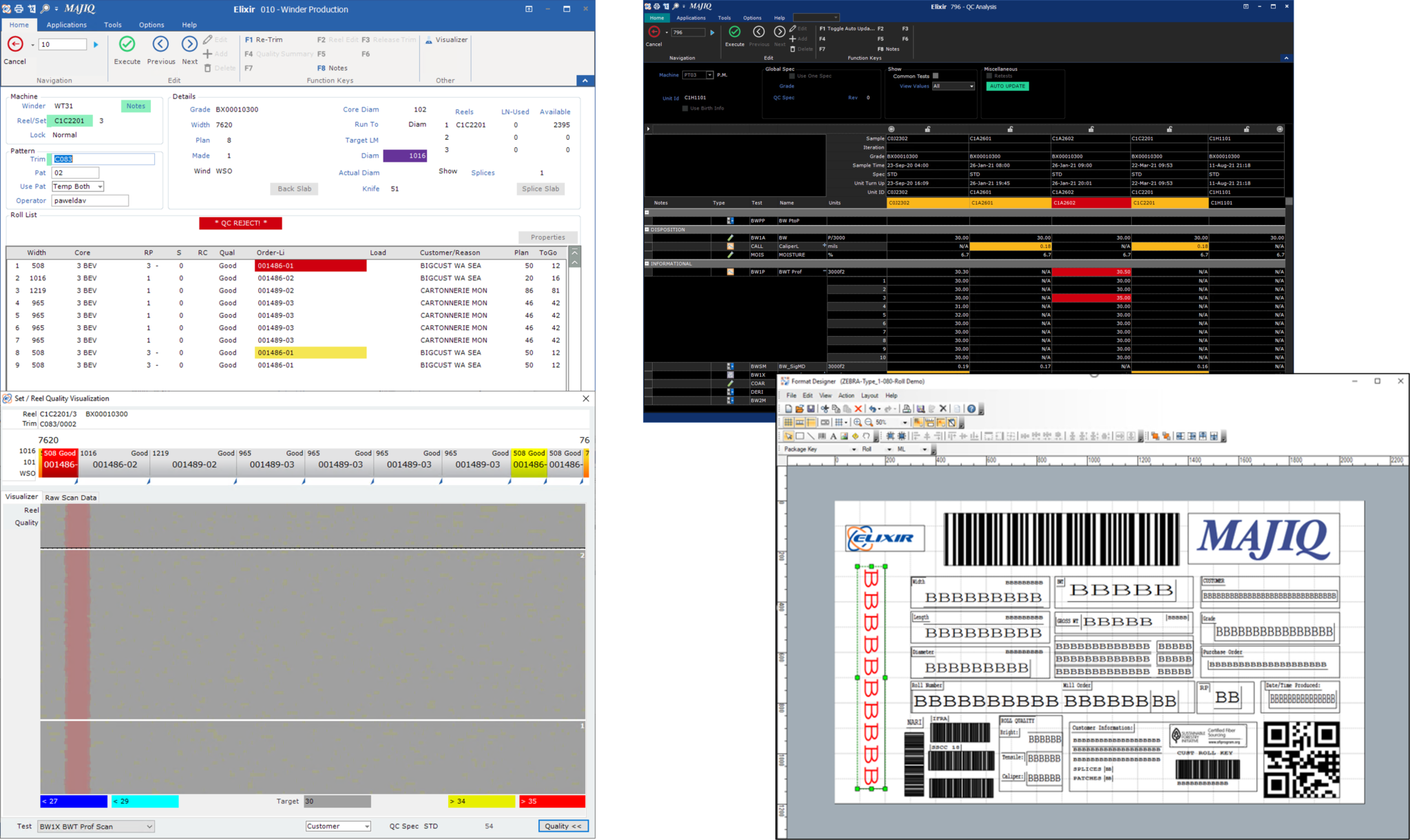Click Execute checkmark in Winder Production window

coord(127,44)
